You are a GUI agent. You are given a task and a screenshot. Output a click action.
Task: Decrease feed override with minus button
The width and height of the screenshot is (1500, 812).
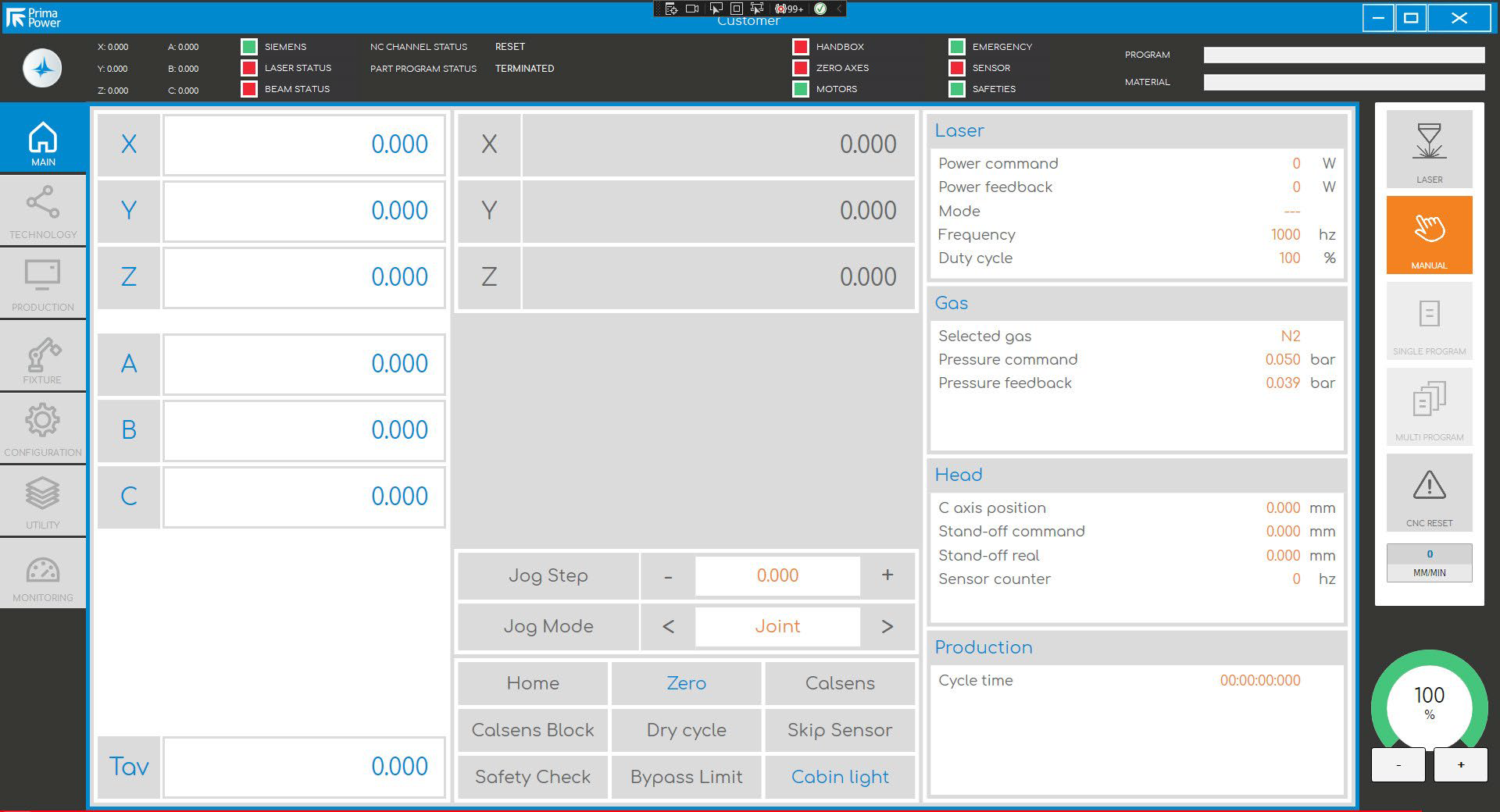click(1398, 765)
